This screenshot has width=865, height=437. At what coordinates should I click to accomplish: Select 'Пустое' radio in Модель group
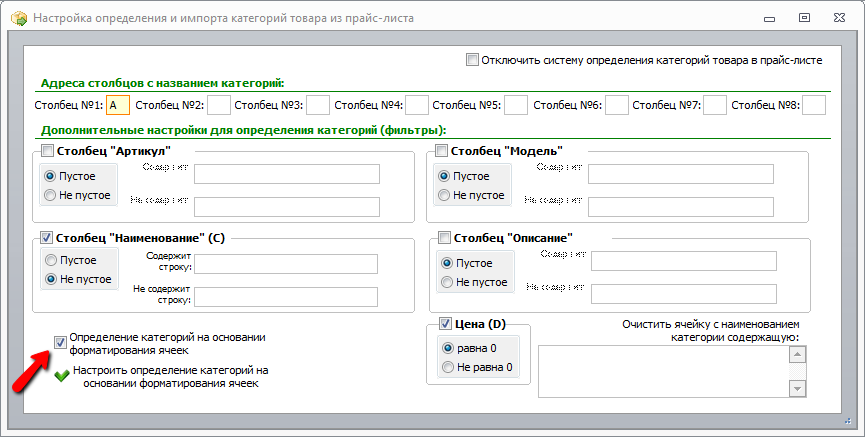point(444,176)
